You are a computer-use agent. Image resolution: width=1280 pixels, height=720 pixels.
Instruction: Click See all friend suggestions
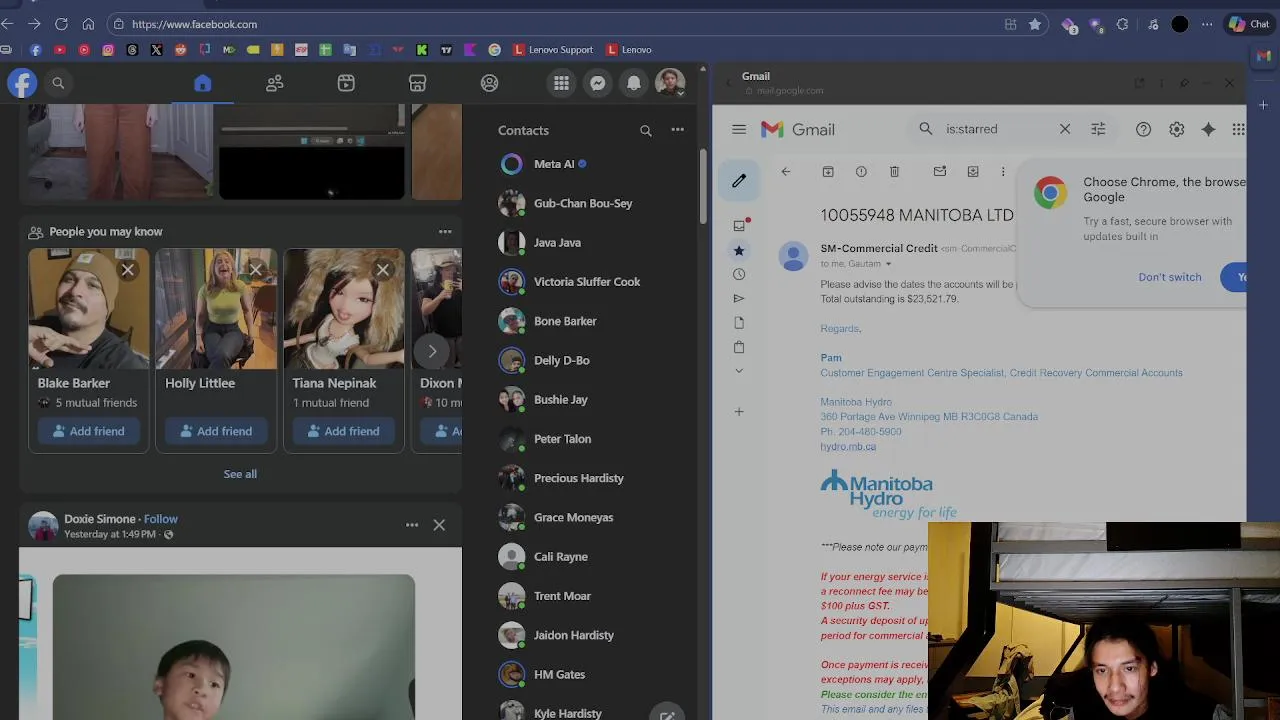pyautogui.click(x=240, y=474)
